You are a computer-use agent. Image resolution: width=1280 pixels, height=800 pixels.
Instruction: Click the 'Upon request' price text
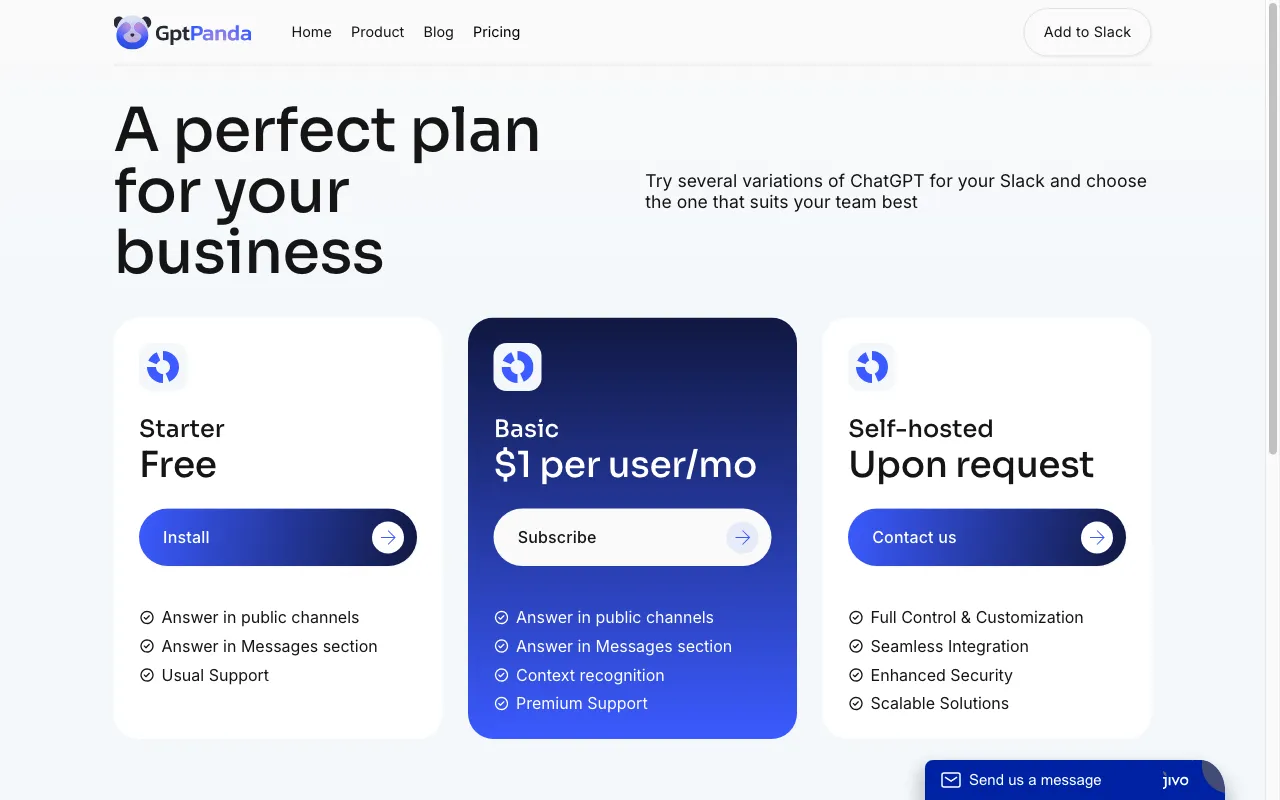tap(971, 465)
